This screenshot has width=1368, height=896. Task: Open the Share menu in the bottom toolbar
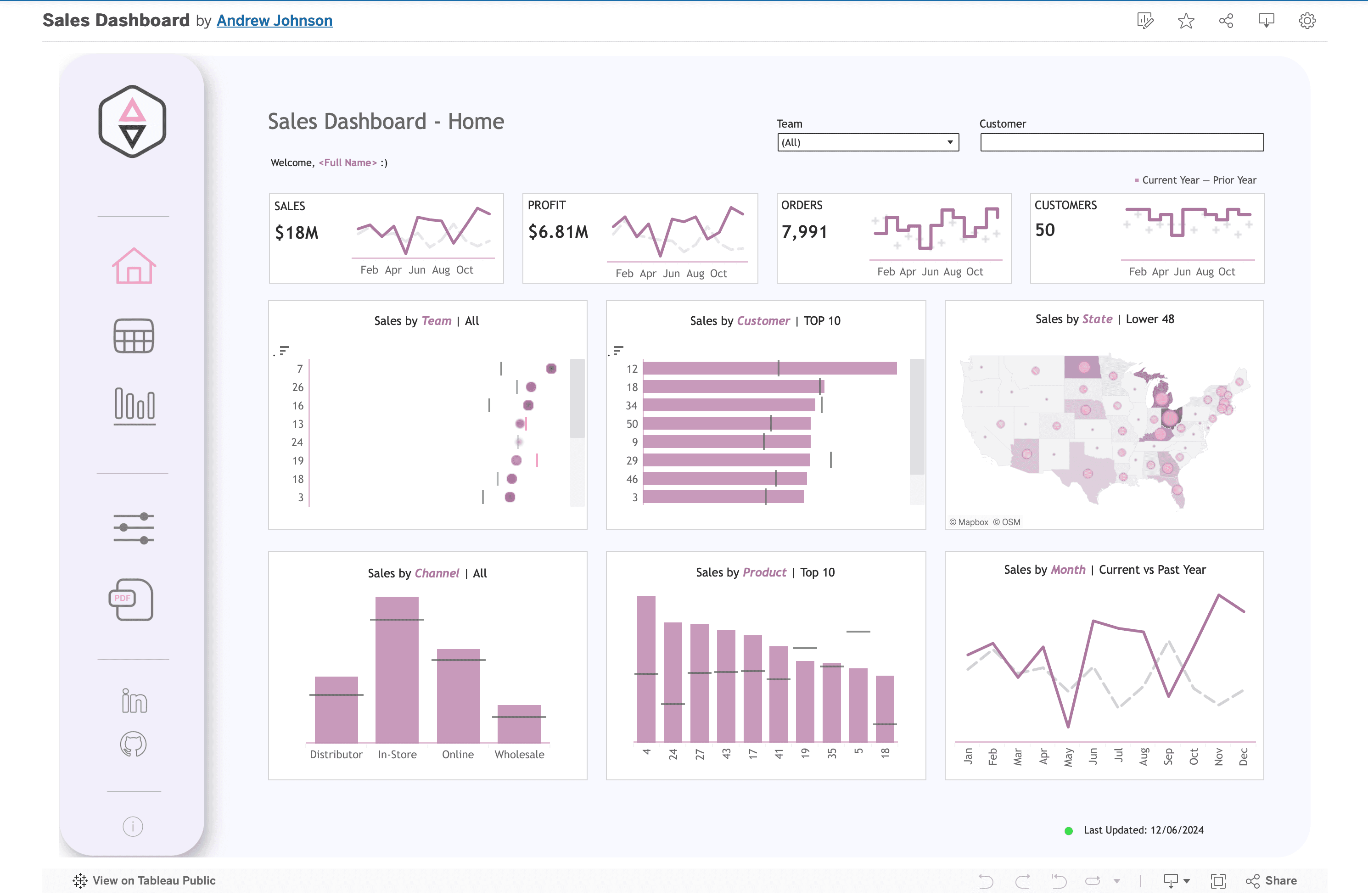point(1272,880)
